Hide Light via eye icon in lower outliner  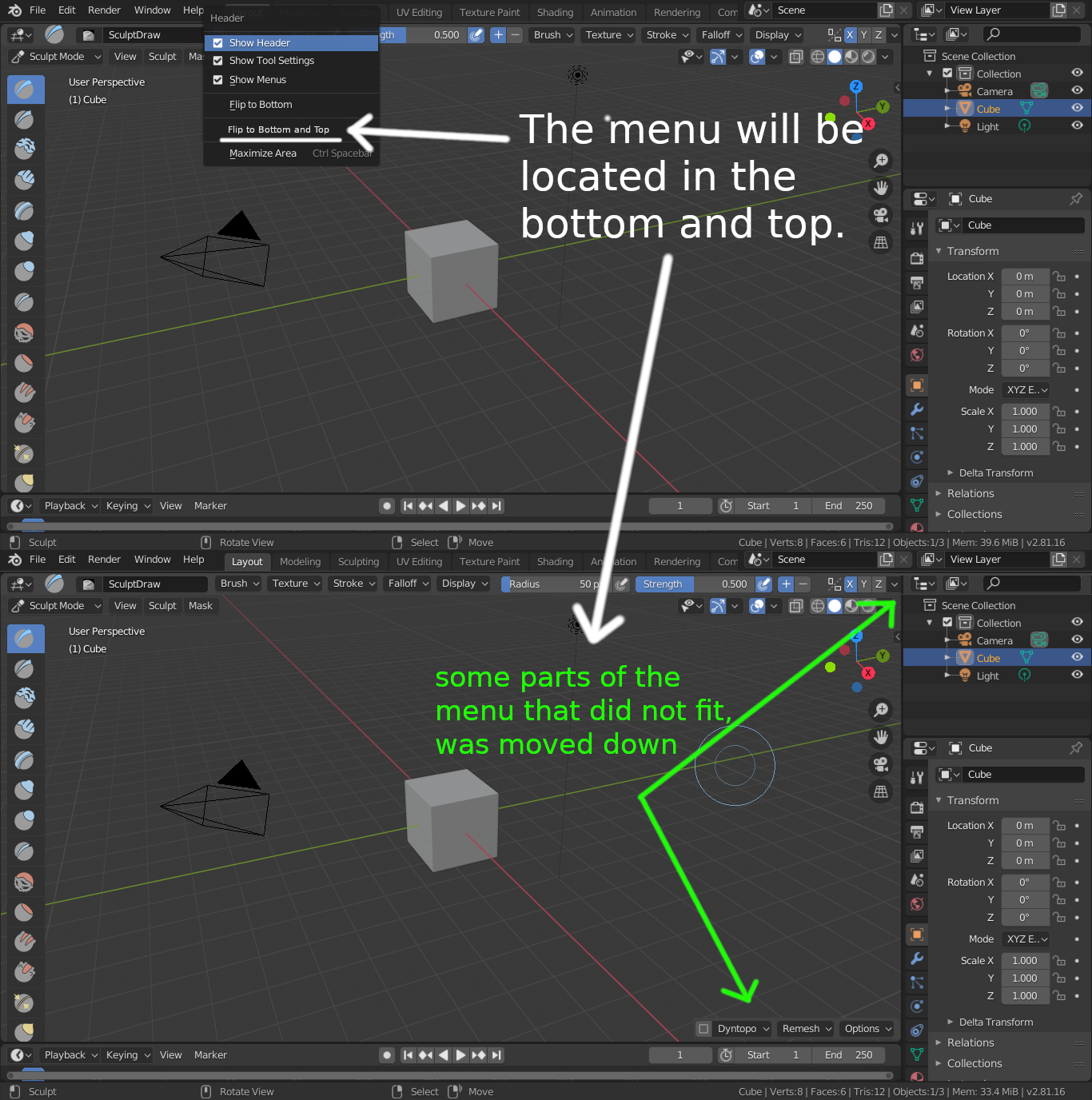click(1077, 675)
